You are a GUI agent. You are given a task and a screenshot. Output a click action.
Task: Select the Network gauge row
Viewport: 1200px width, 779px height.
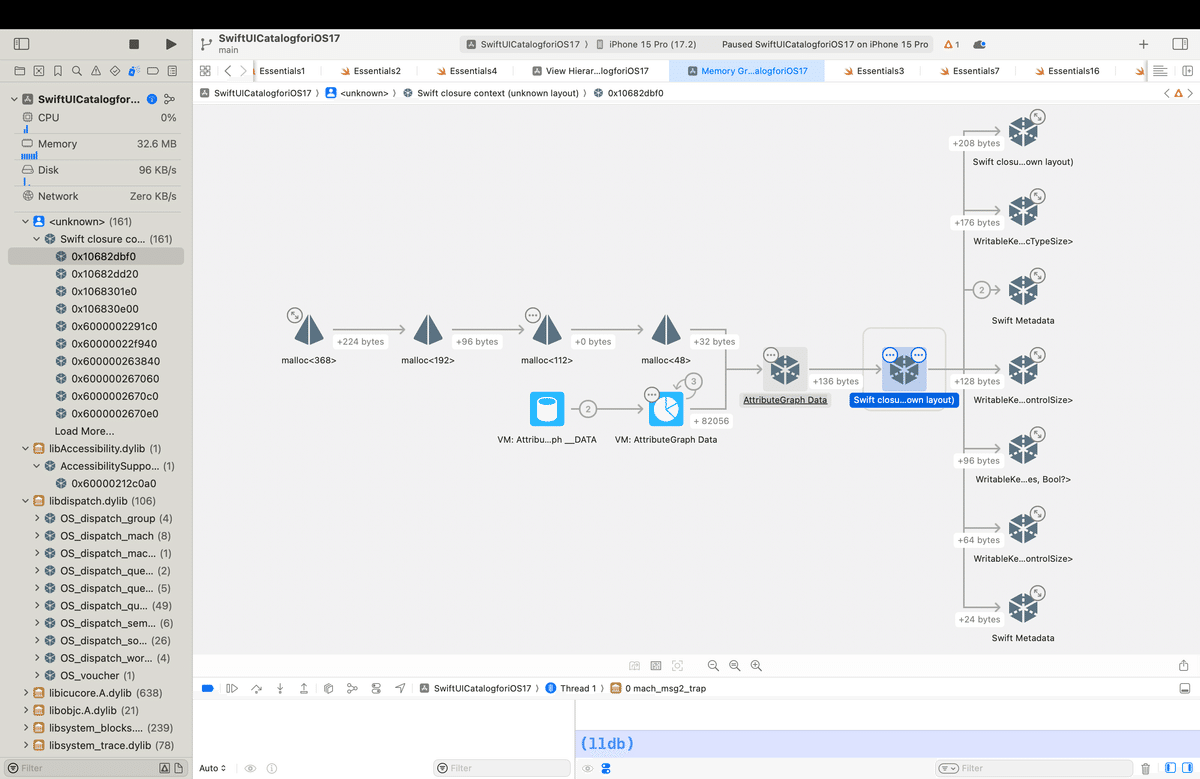pyautogui.click(x=96, y=196)
